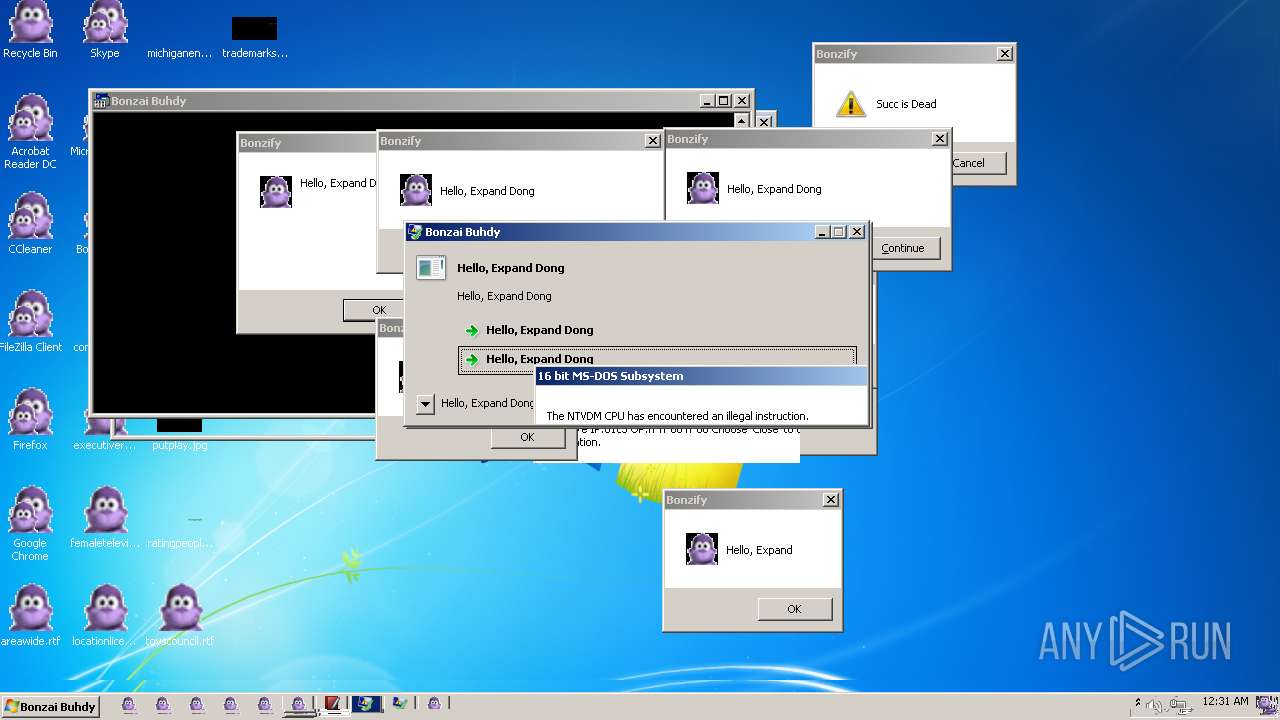1280x720 pixels.
Task: Open the Bonzai Buhdy Start button
Action: pos(50,706)
